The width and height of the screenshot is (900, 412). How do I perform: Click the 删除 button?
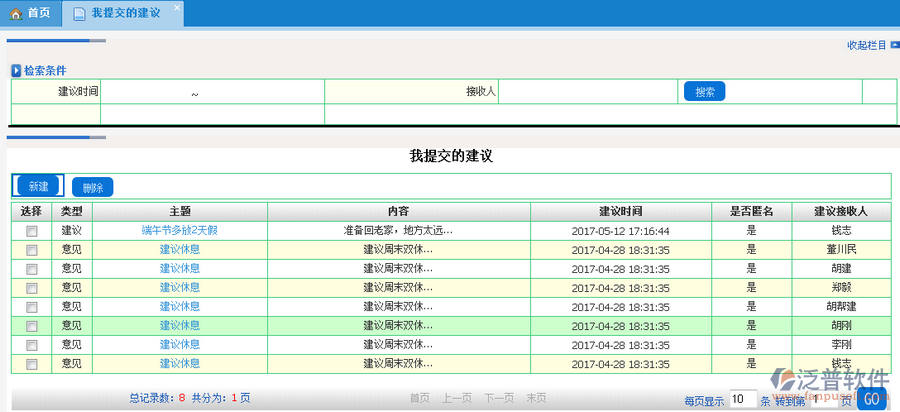coord(93,187)
